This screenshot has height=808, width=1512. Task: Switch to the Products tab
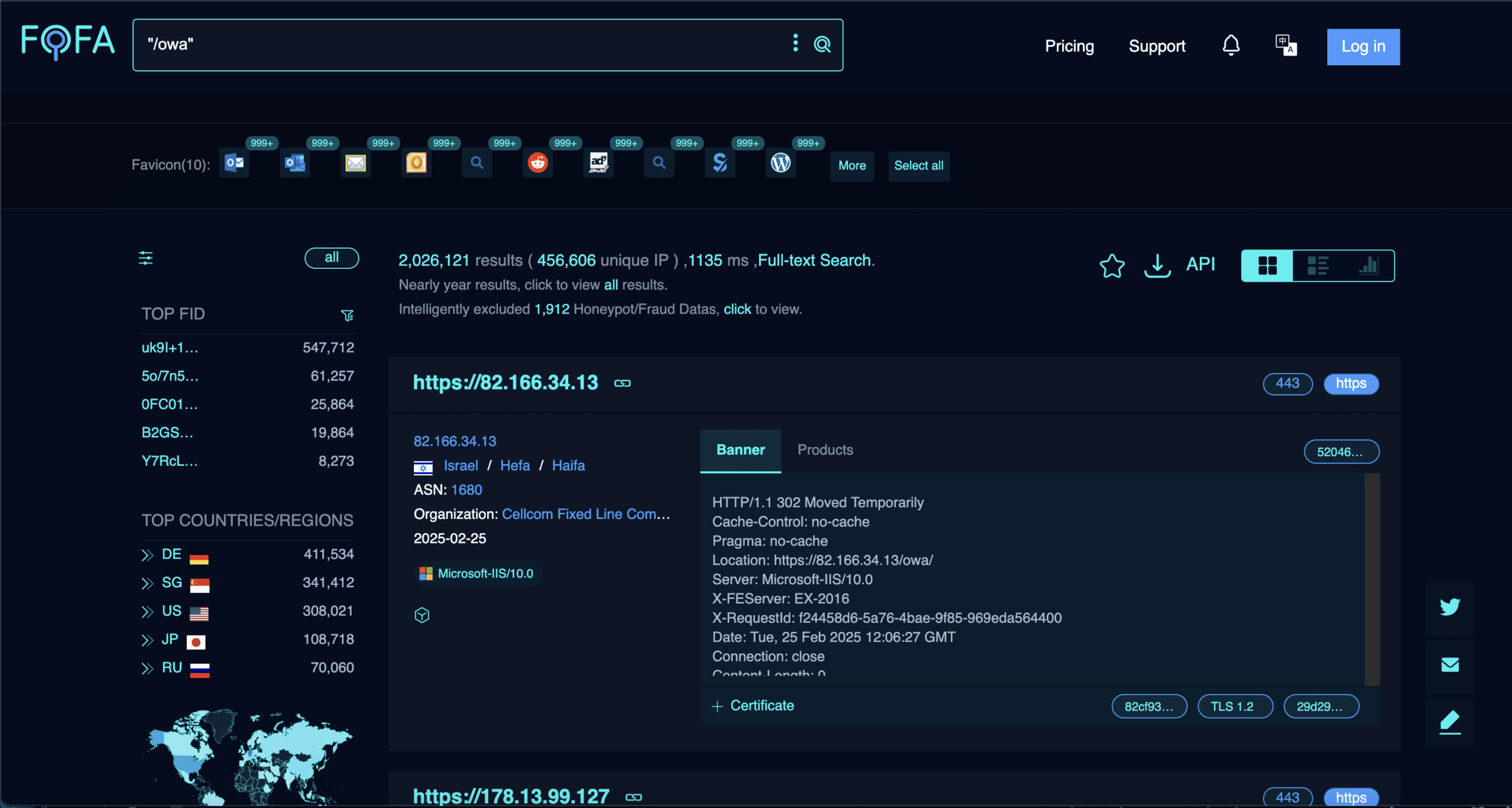pyautogui.click(x=825, y=450)
